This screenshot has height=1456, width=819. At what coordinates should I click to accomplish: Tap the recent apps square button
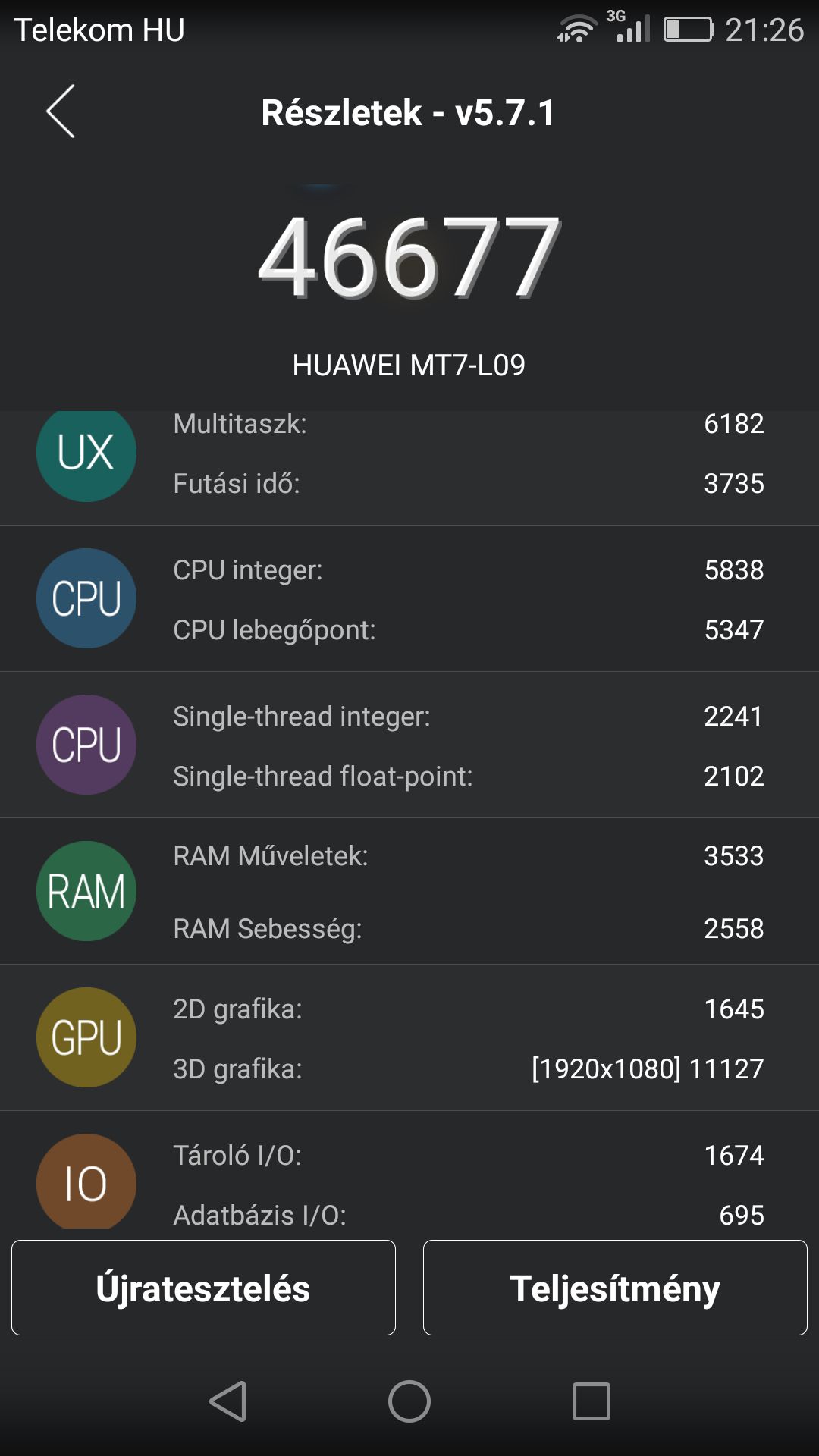591,1401
